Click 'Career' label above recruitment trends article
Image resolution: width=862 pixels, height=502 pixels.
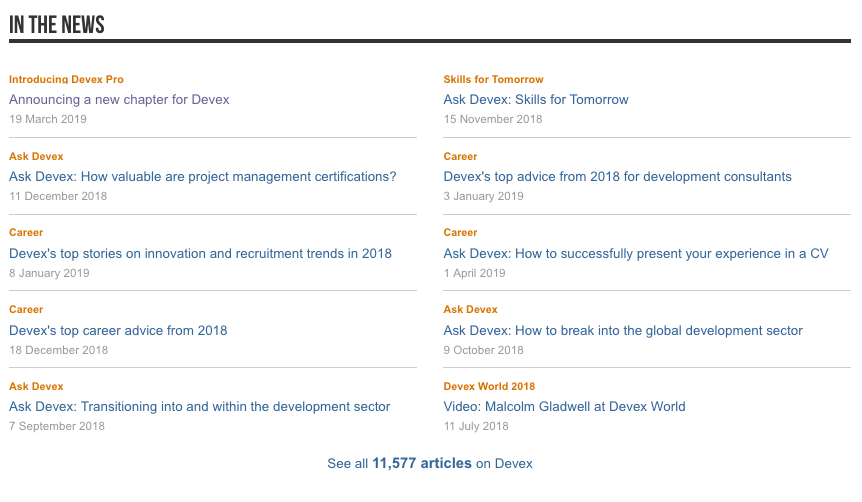pos(26,232)
